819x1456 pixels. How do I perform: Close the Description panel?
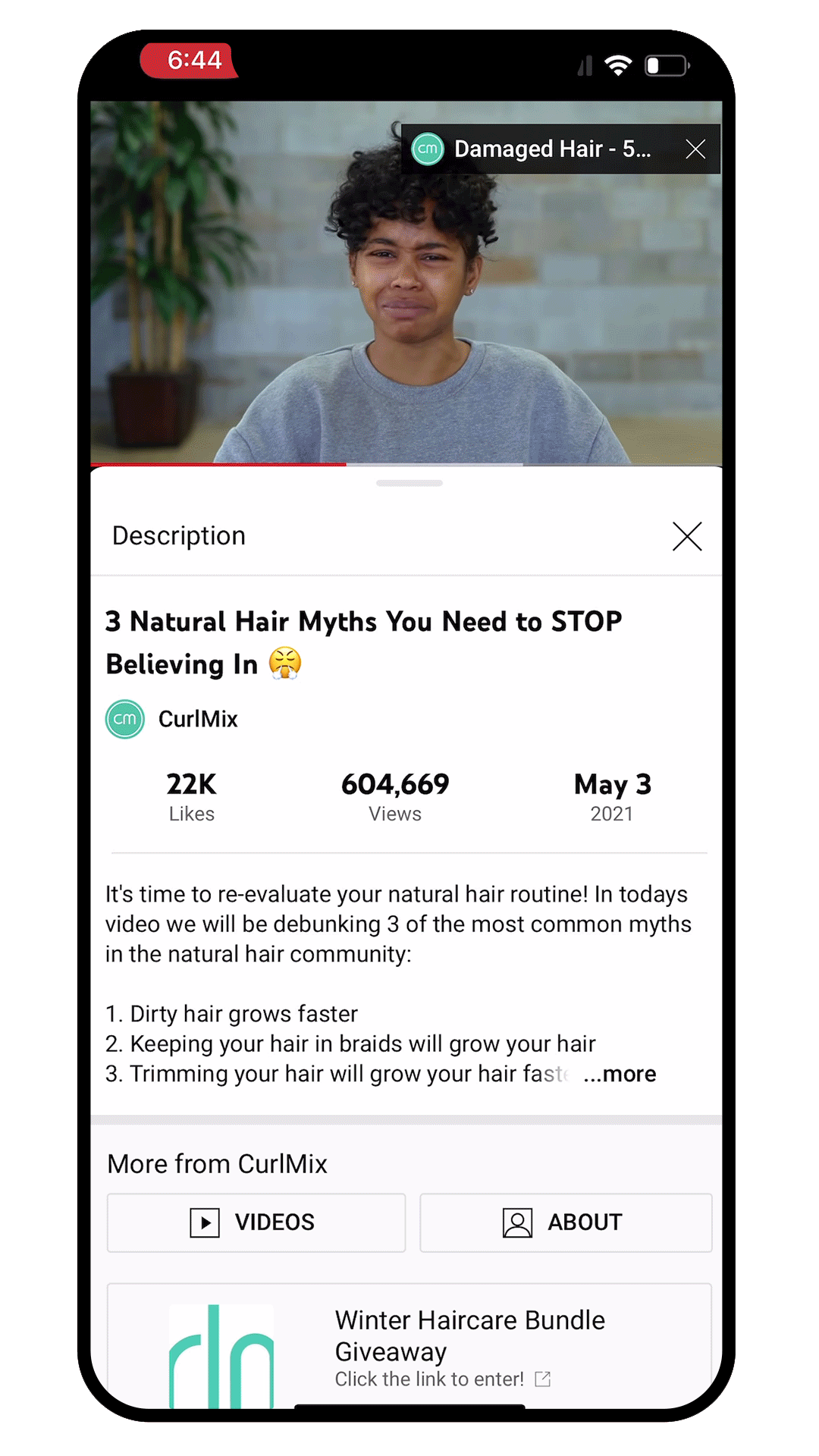[x=687, y=536]
